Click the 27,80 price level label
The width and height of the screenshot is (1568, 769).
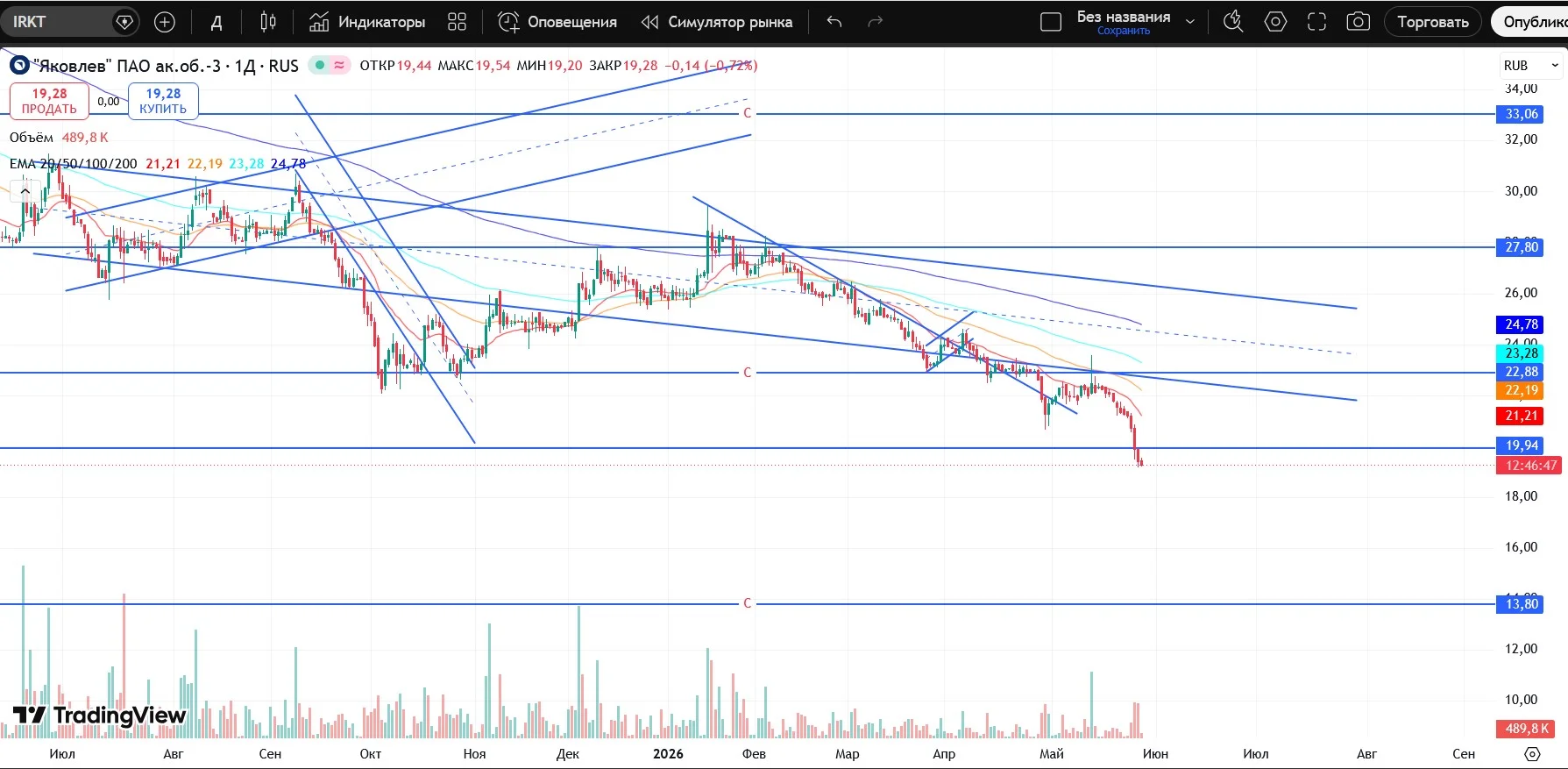pyautogui.click(x=1521, y=247)
